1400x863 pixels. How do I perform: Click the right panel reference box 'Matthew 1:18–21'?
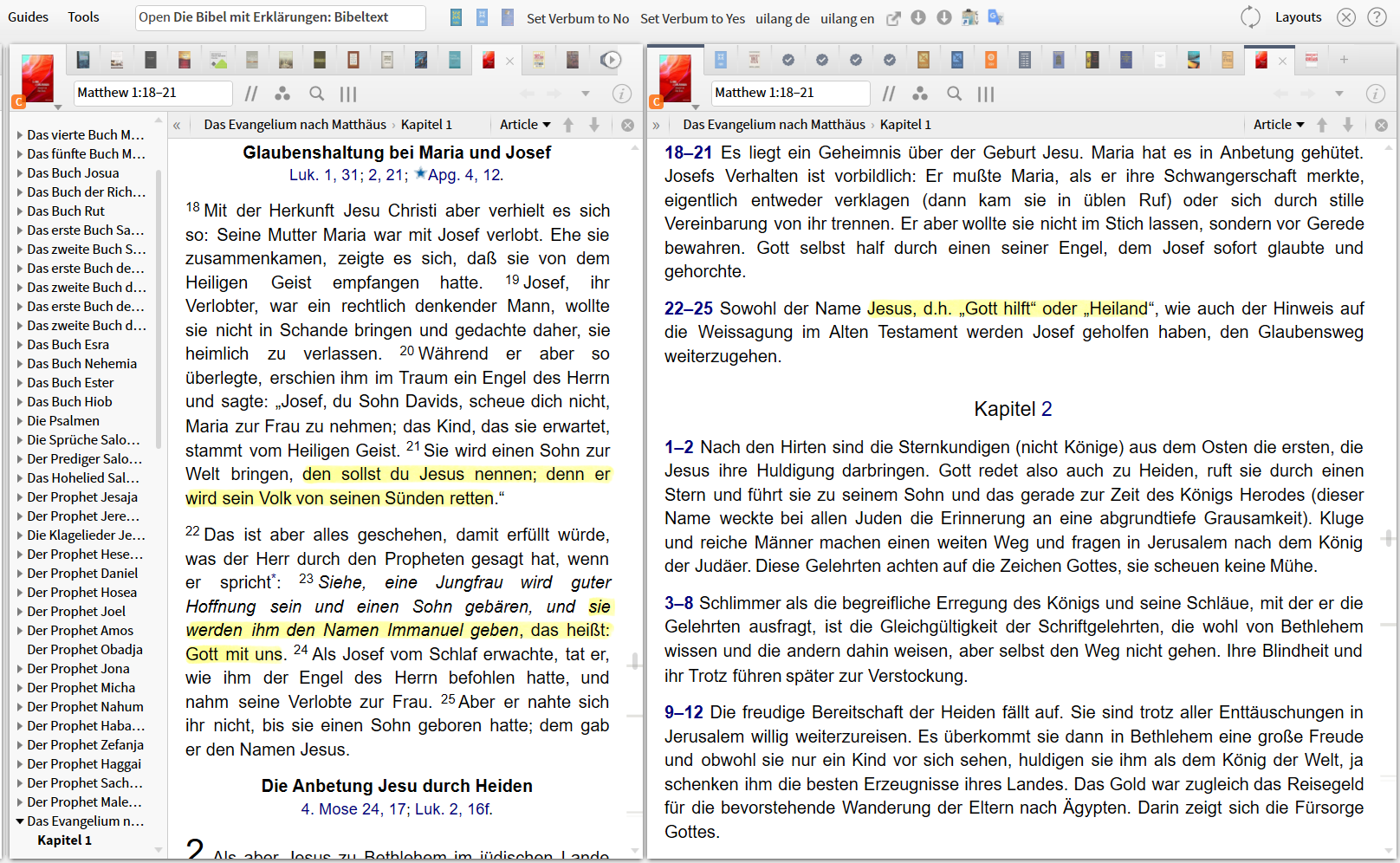(791, 93)
